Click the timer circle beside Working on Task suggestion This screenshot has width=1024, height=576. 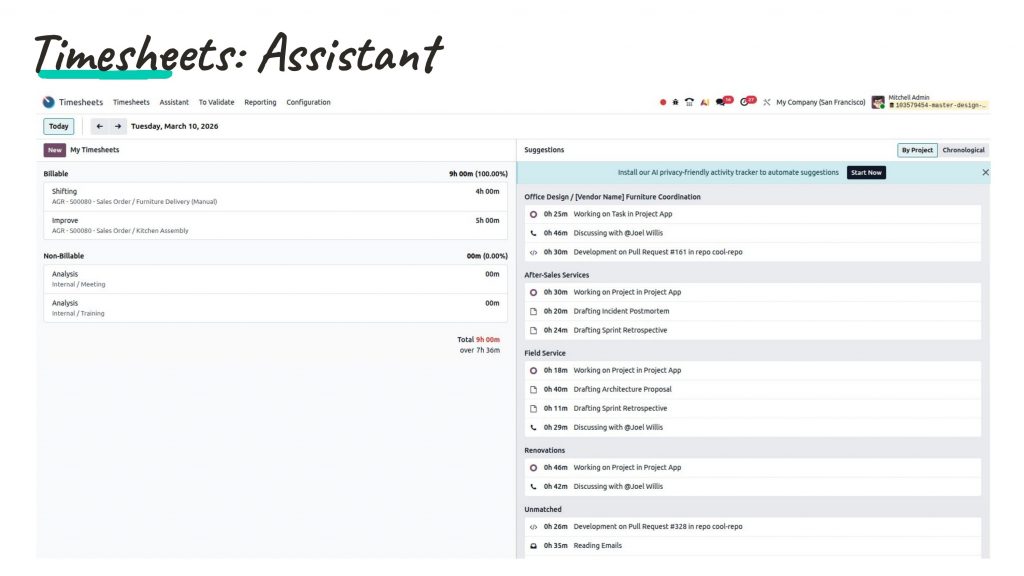pyautogui.click(x=533, y=213)
